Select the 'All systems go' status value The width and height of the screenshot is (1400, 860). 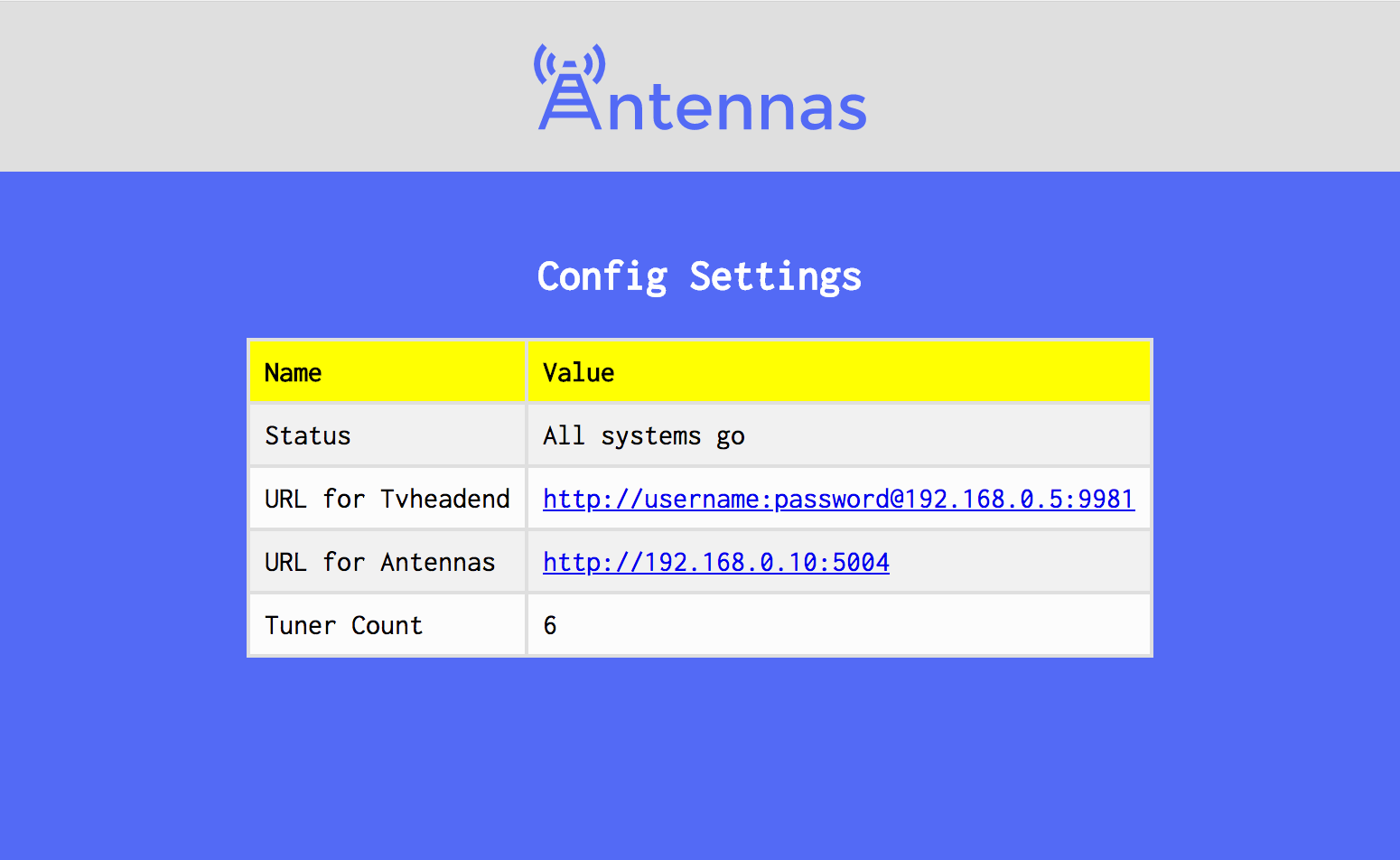pos(644,436)
